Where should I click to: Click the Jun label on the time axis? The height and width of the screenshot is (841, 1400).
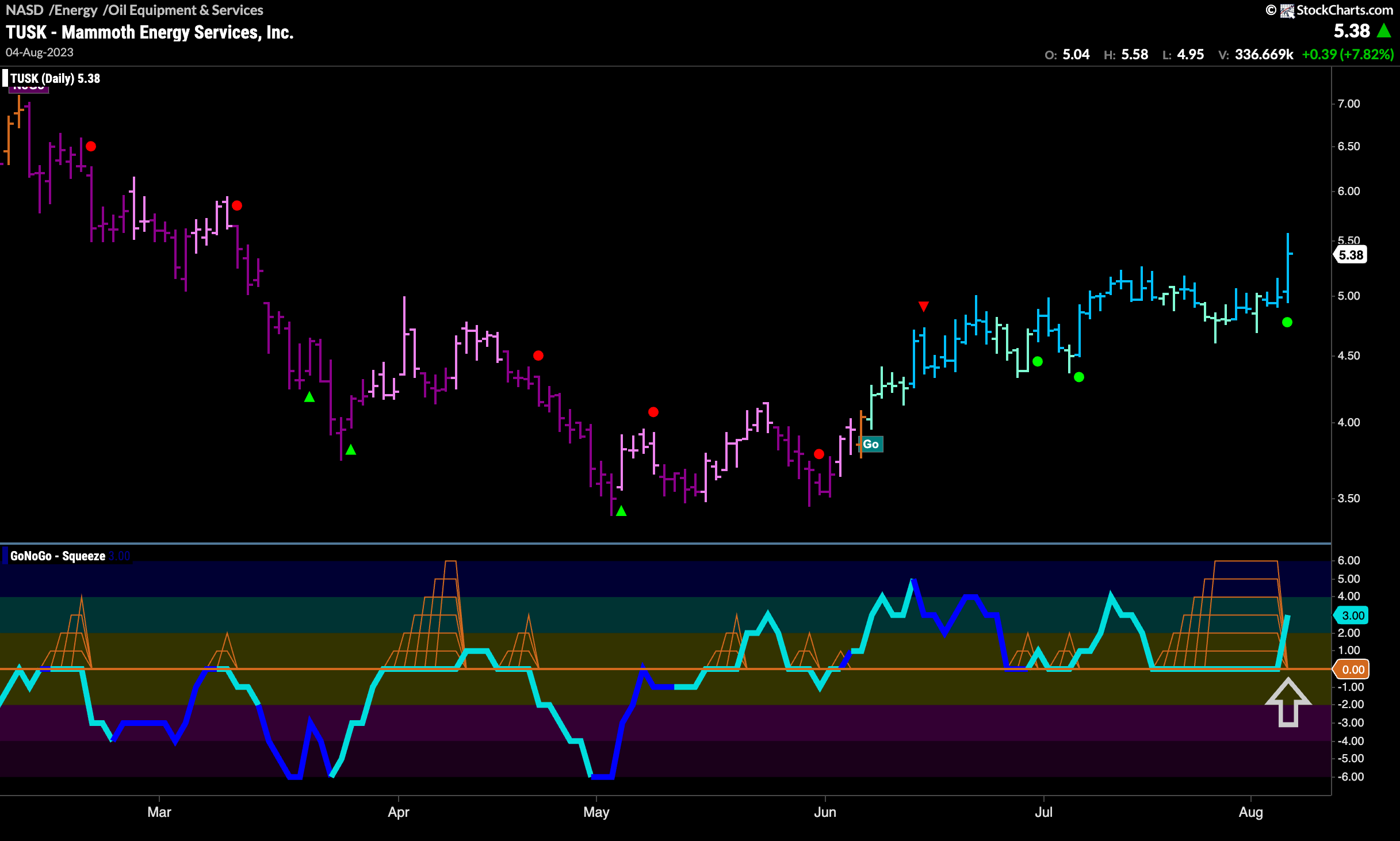(825, 812)
